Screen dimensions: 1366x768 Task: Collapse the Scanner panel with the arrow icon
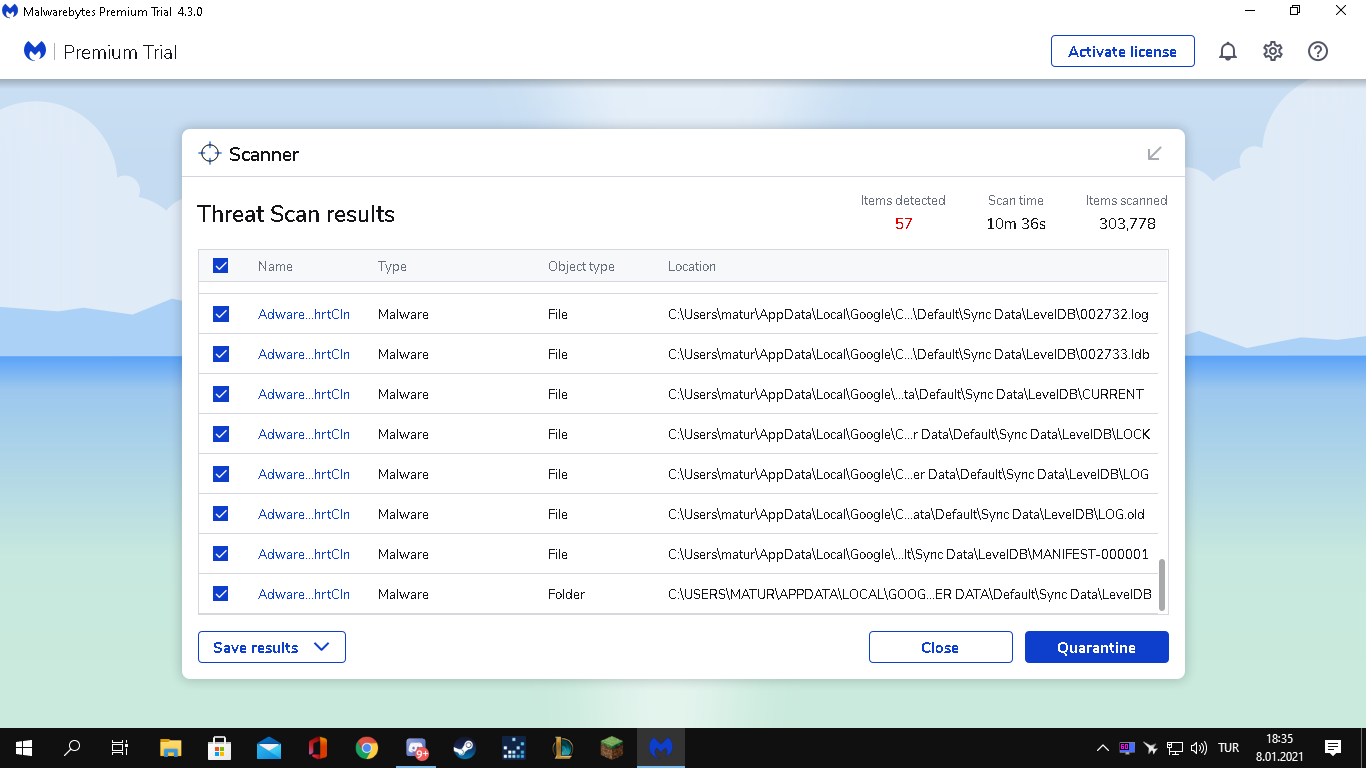1154,154
